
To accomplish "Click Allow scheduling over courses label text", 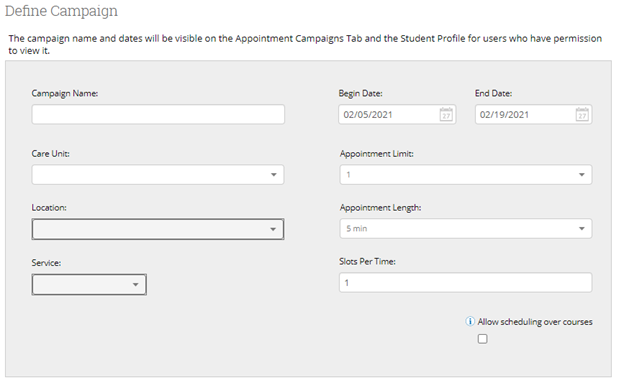I will click(535, 322).
